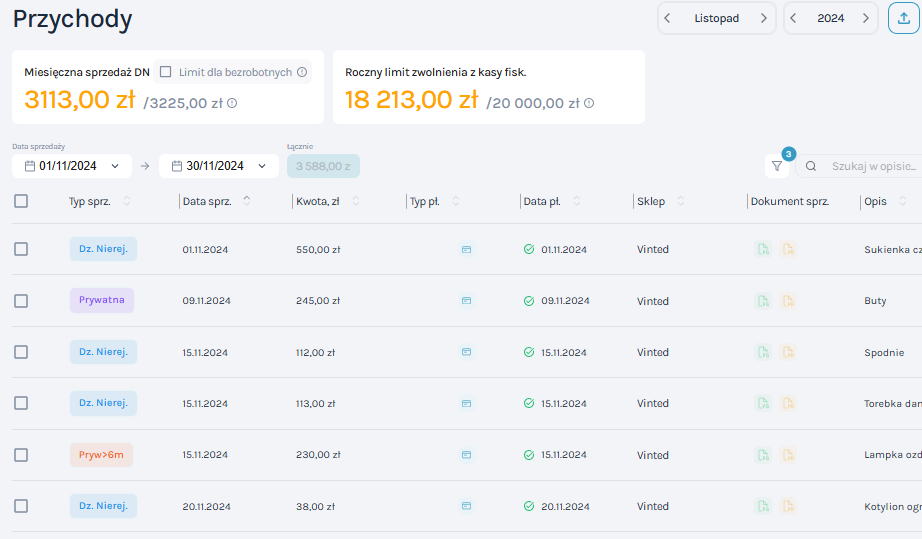Enable Limit dla bezrobotnych checkbox
922x539 pixels.
tap(166, 72)
